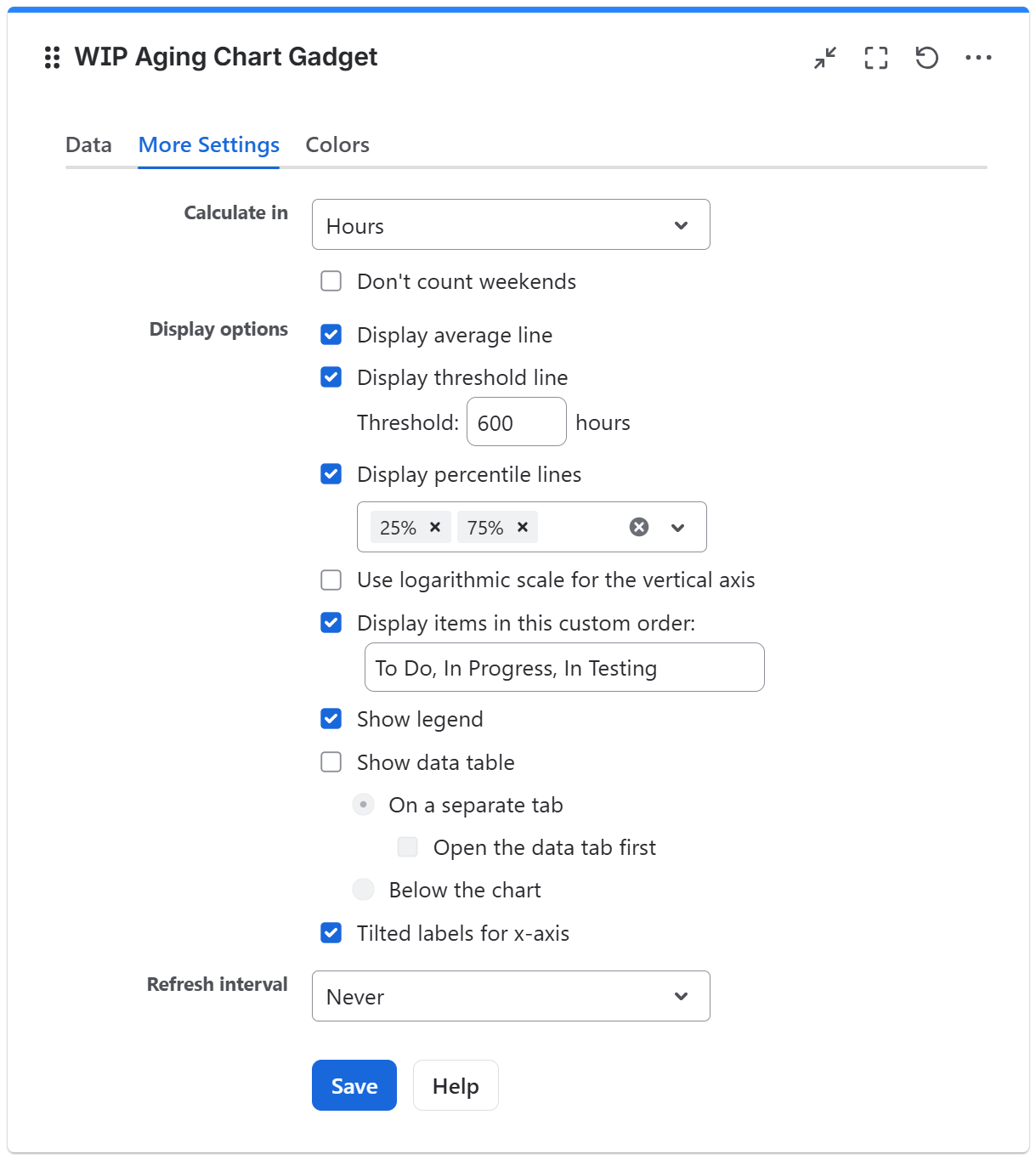Select the More Settings tab
The image size is (1036, 1160).
pos(209,144)
